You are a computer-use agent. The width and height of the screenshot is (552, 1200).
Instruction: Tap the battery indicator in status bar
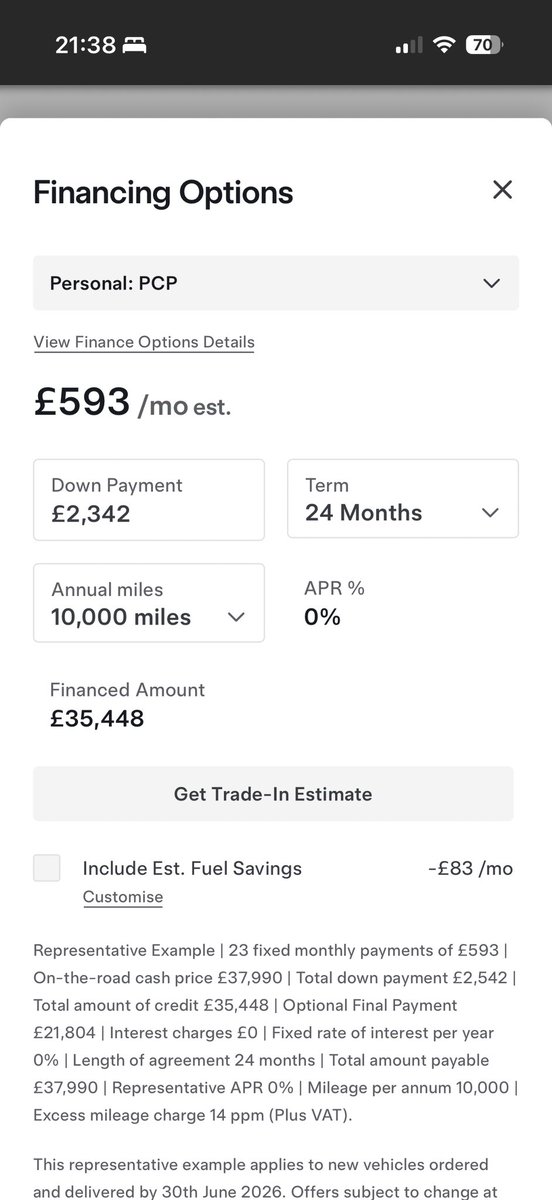click(x=485, y=45)
